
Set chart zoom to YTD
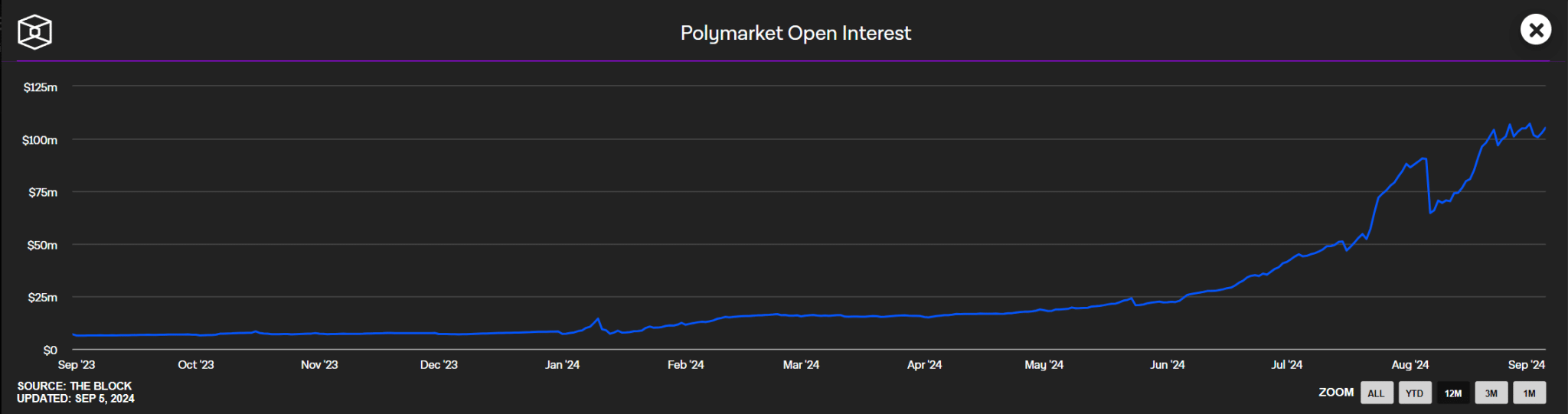tap(1414, 393)
